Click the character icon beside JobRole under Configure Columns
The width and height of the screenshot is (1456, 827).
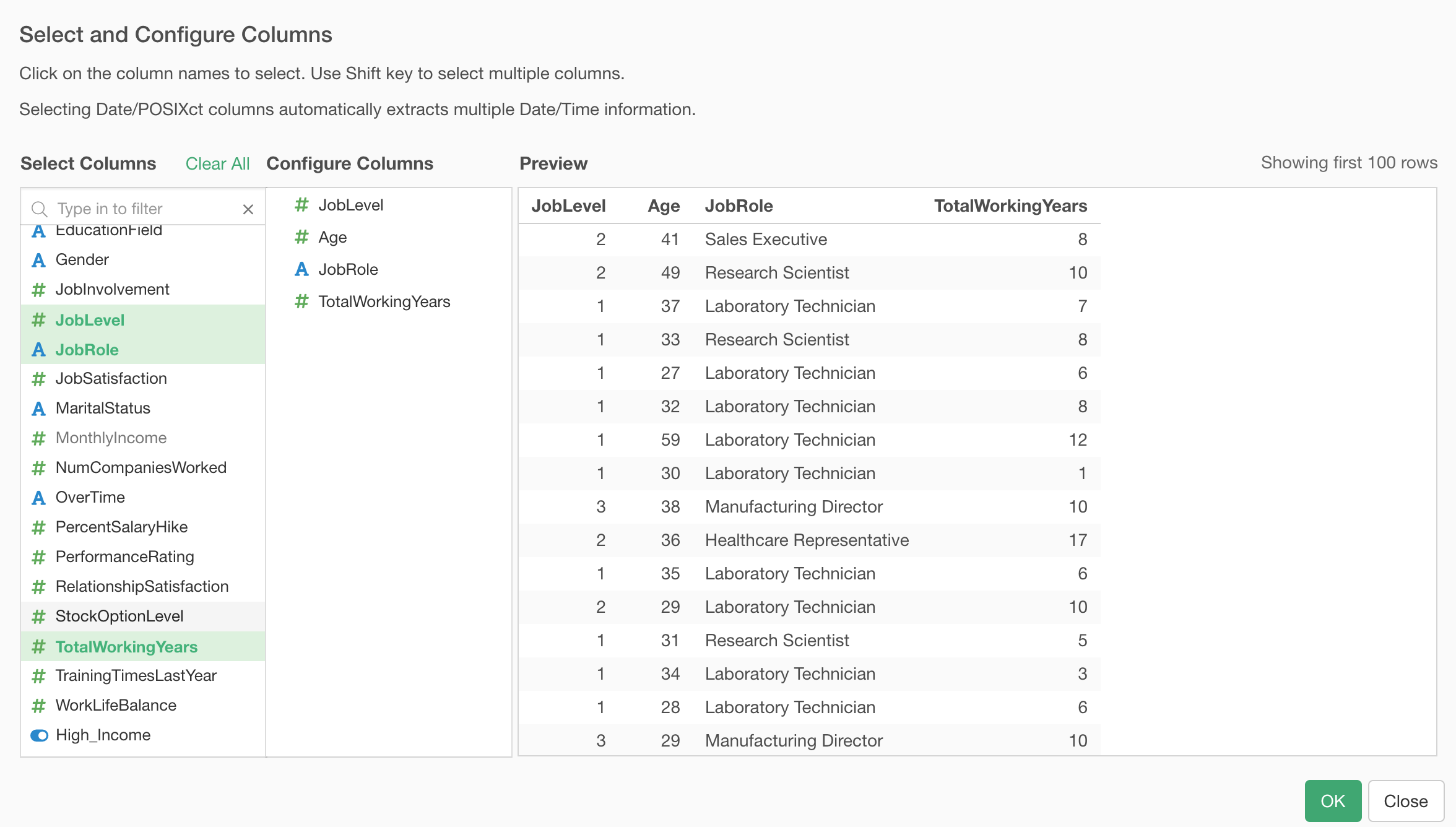[x=302, y=269]
